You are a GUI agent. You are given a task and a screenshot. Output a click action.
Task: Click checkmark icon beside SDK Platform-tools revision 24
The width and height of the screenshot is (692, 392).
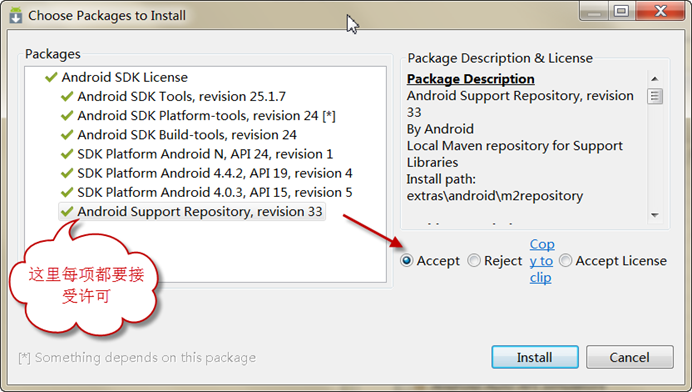click(67, 116)
